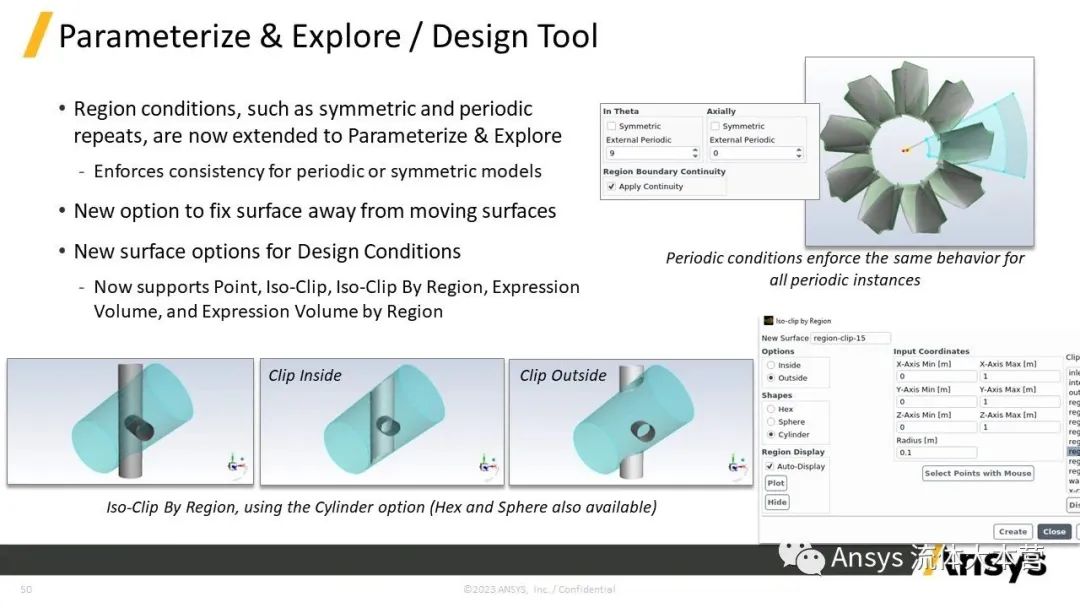Click the 'New option to fix surface' bullet
The image size is (1080, 608).
pyautogui.click(x=315, y=211)
